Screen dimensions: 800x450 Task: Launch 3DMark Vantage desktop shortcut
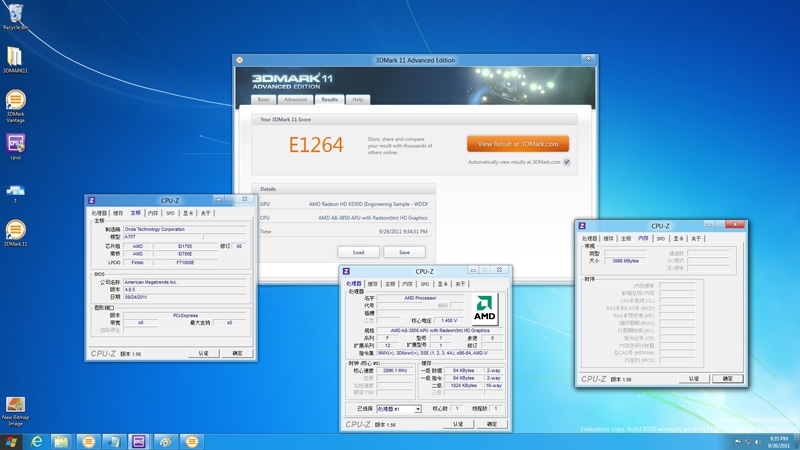(15, 102)
